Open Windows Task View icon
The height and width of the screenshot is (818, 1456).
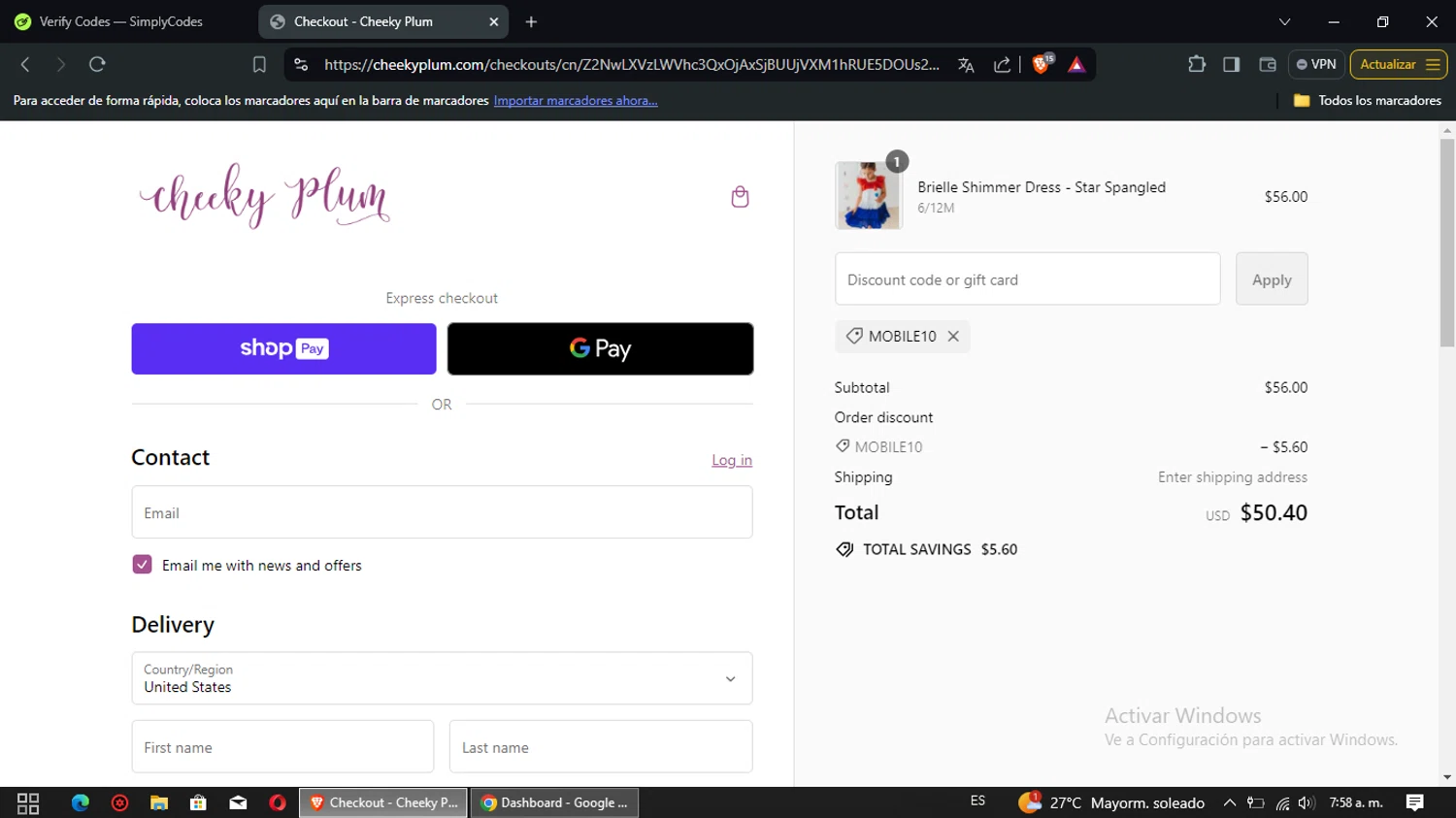(x=28, y=802)
